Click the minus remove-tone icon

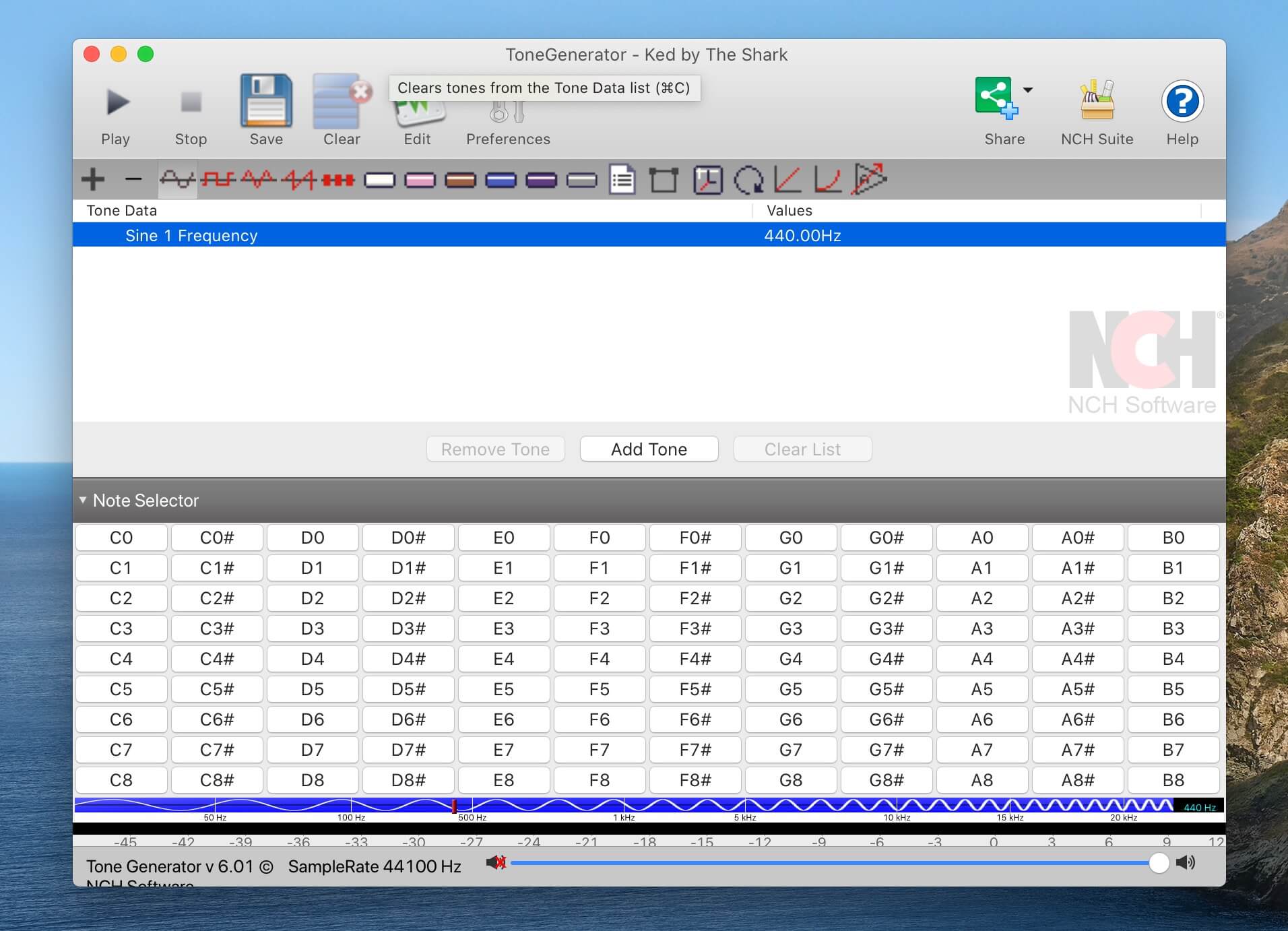click(133, 179)
